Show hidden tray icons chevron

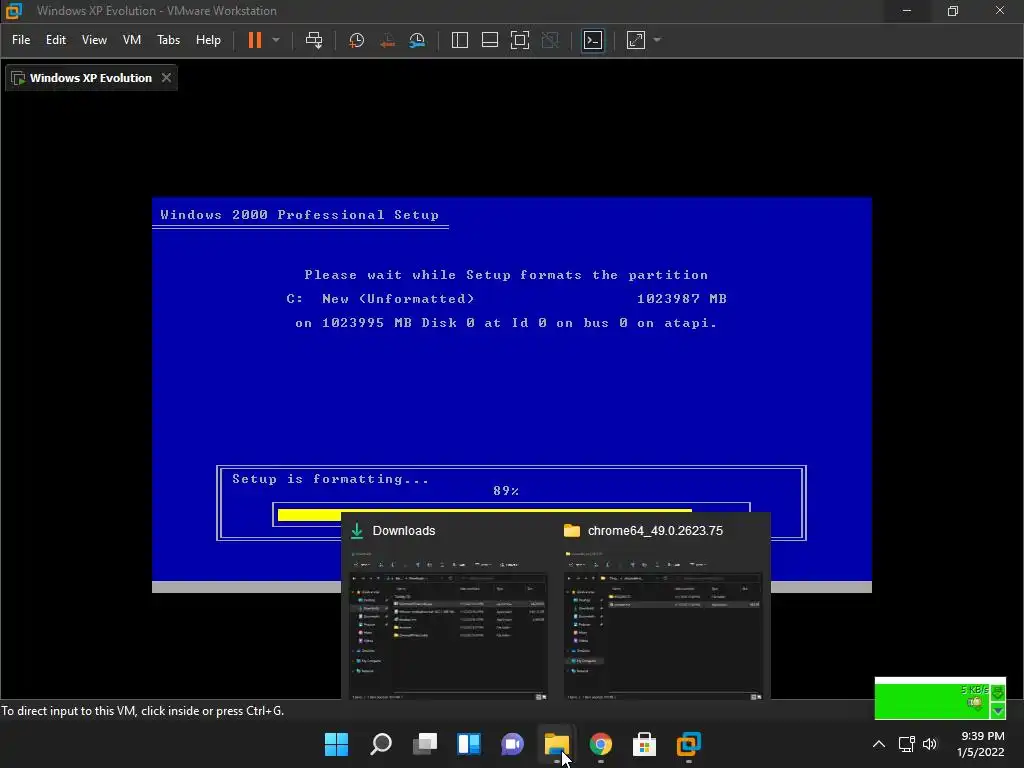879,744
